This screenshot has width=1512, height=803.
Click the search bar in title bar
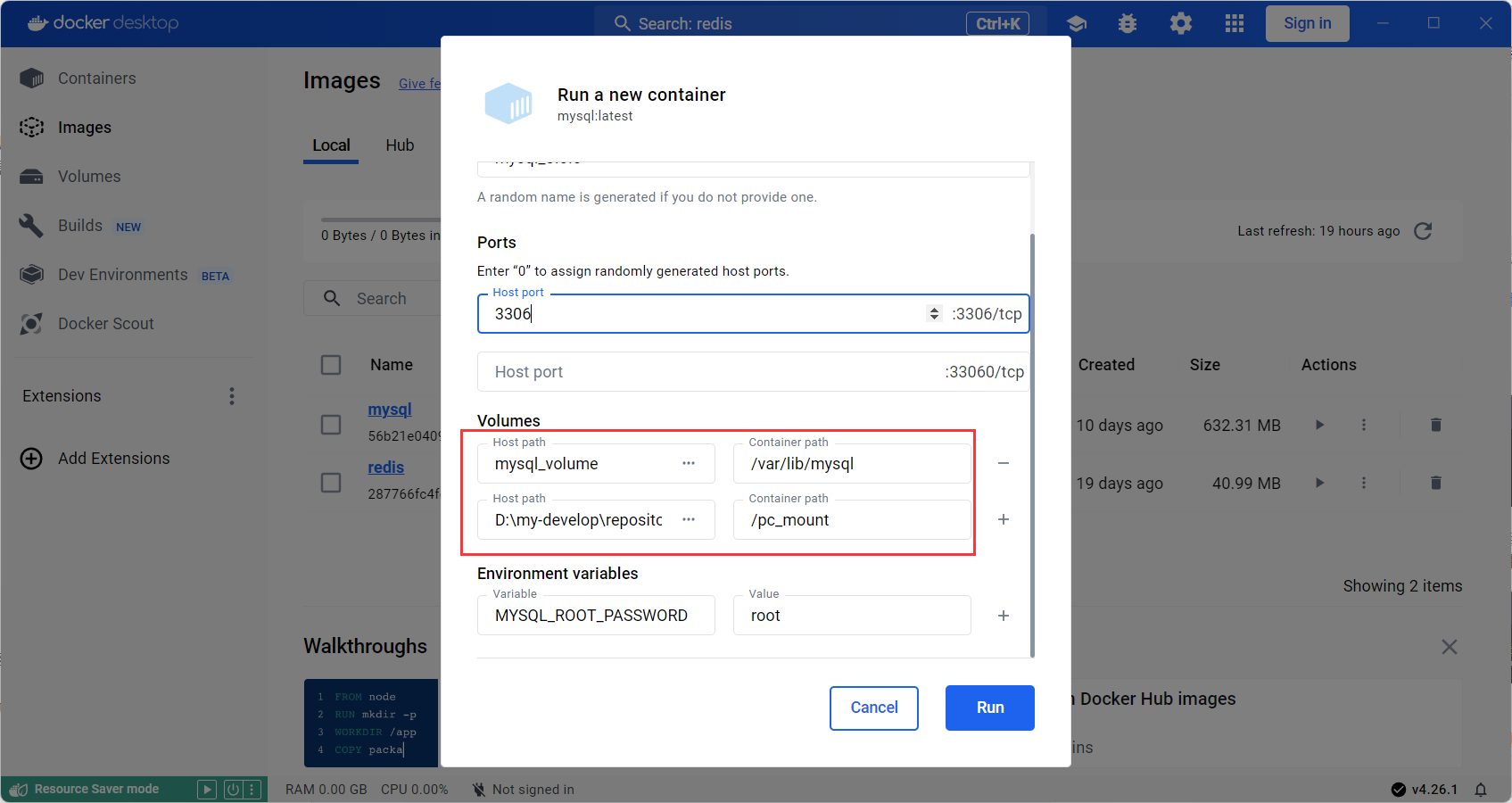[821, 23]
